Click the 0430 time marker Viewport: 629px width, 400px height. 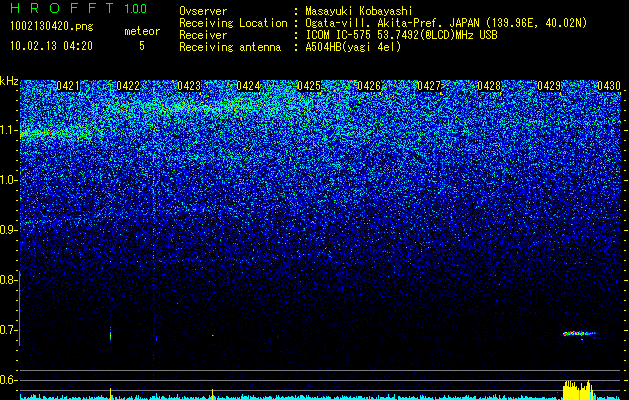609,86
